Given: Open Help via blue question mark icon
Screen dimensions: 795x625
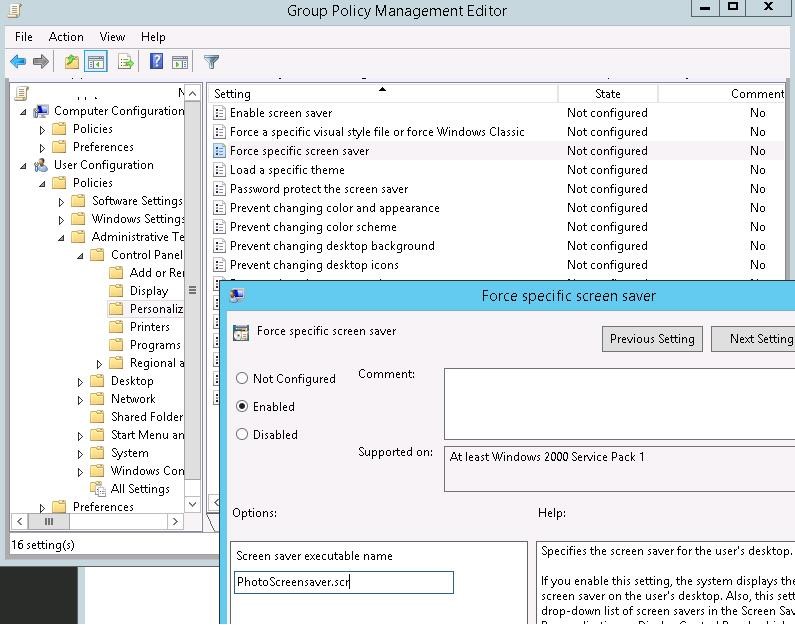Looking at the screenshot, I should point(156,62).
